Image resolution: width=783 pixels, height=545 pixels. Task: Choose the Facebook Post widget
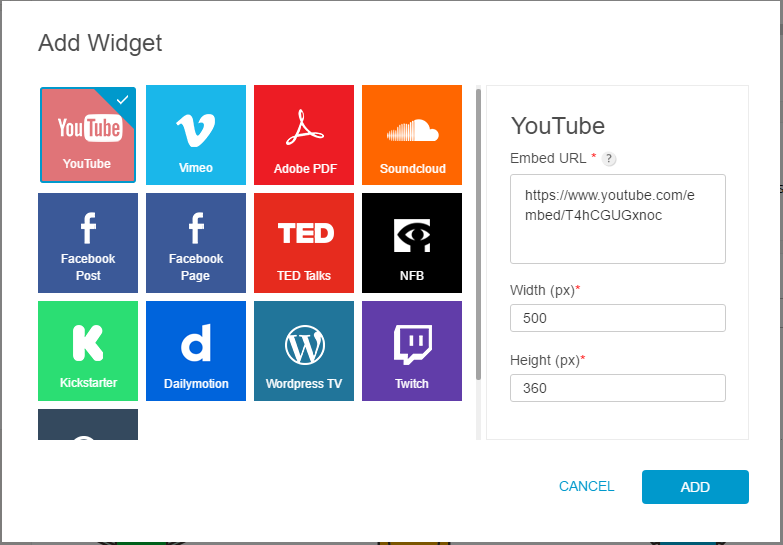[x=88, y=243]
